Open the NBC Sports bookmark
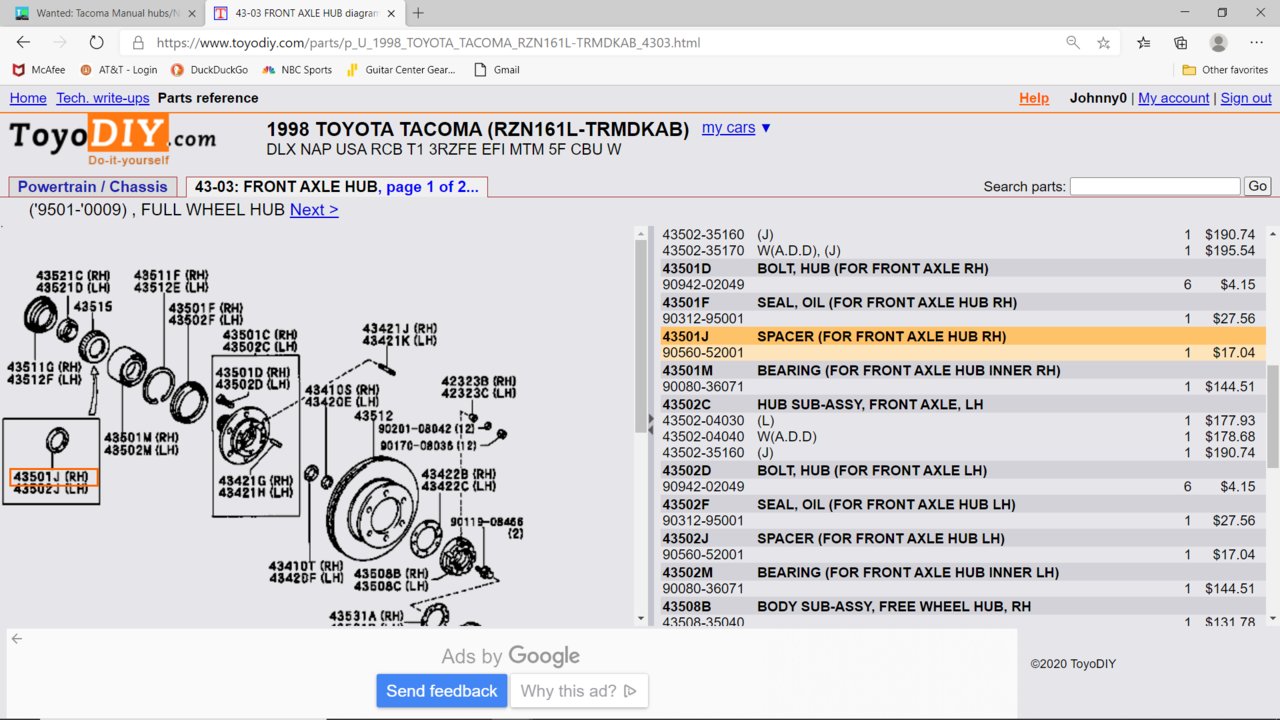Viewport: 1280px width, 720px height. [x=297, y=70]
